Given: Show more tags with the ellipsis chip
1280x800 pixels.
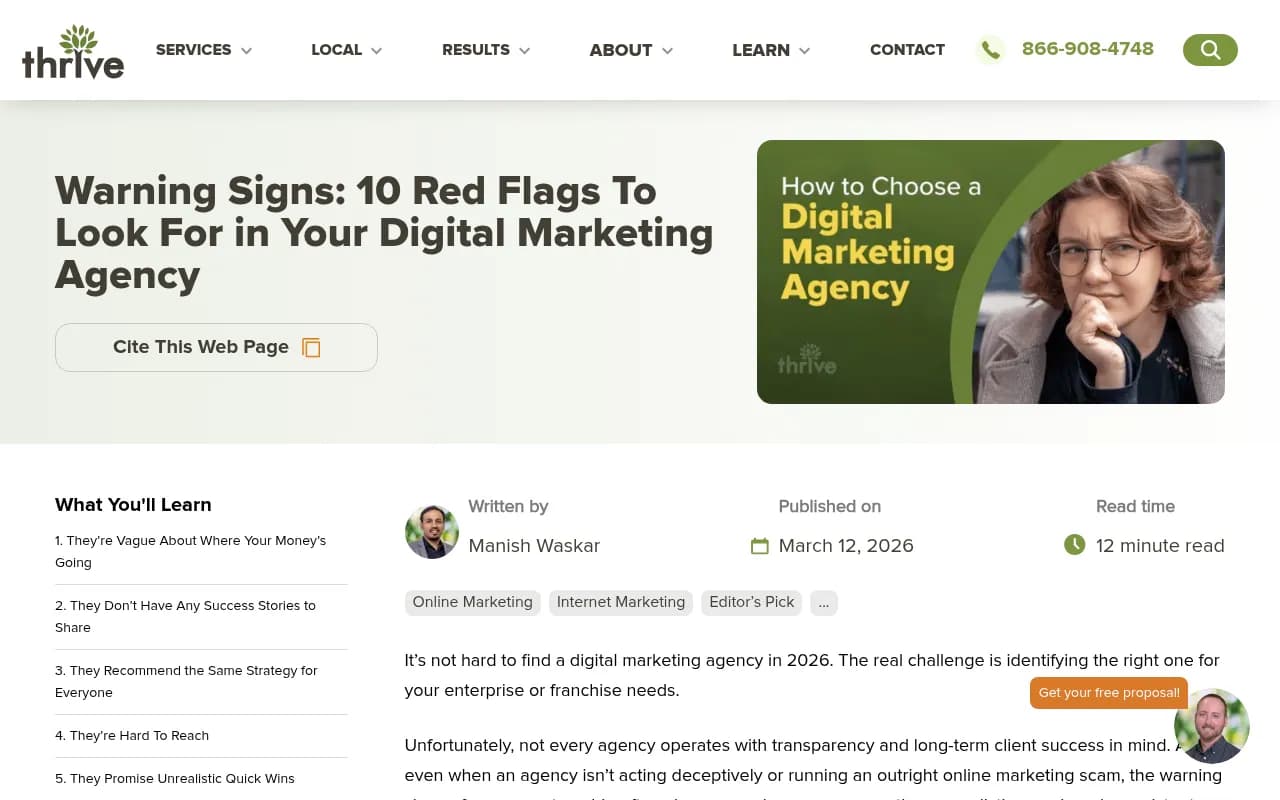Looking at the screenshot, I should pos(824,602).
